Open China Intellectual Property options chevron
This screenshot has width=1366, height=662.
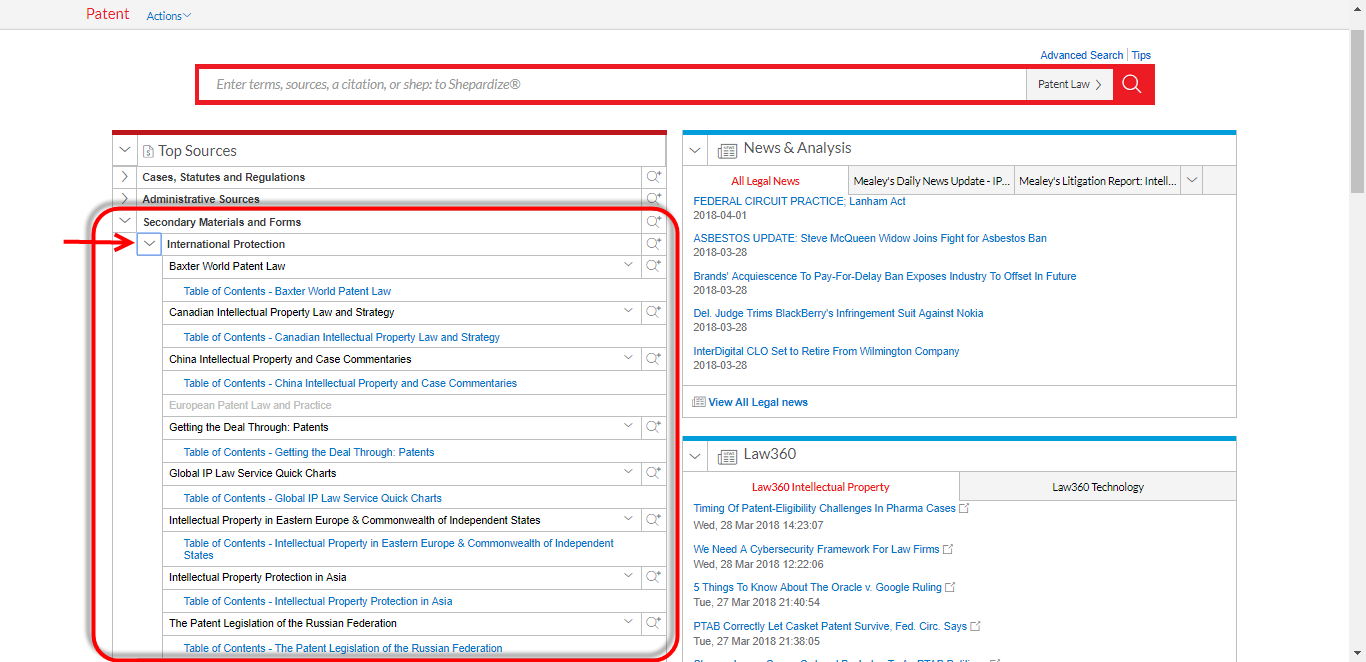pyautogui.click(x=629, y=357)
